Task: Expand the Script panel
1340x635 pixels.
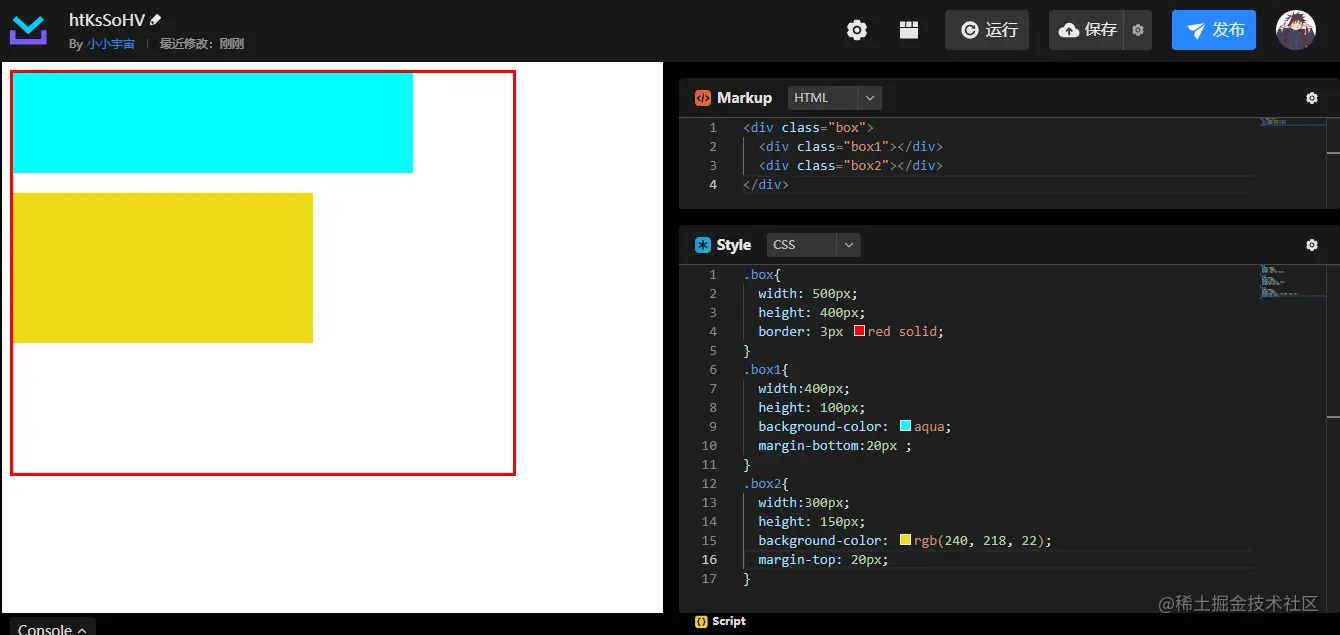Action: pyautogui.click(x=729, y=621)
